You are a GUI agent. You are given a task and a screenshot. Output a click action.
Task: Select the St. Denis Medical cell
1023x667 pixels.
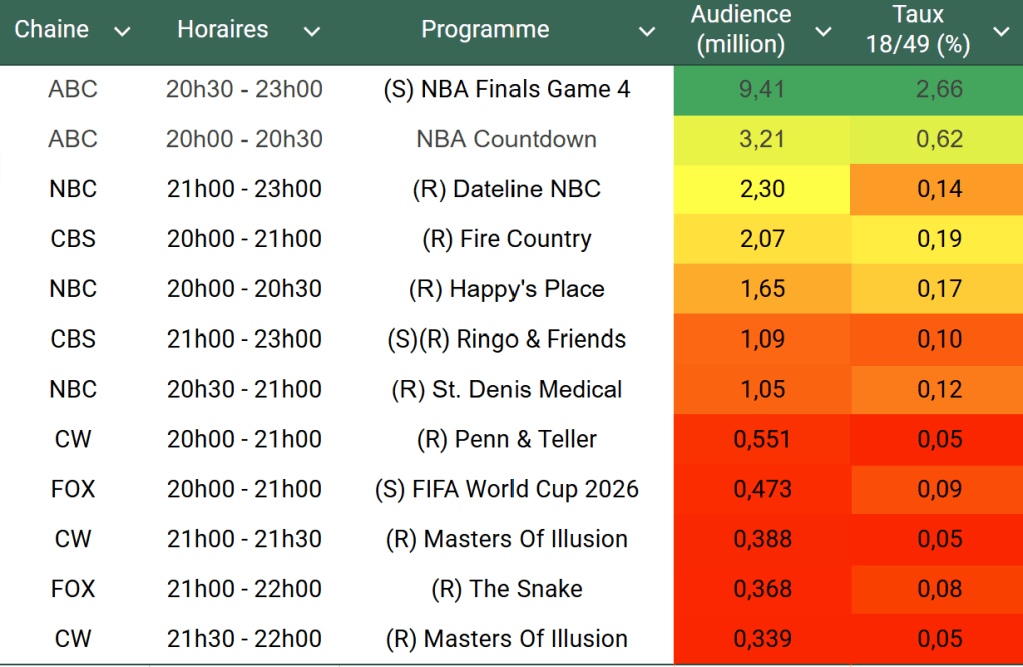(x=507, y=389)
